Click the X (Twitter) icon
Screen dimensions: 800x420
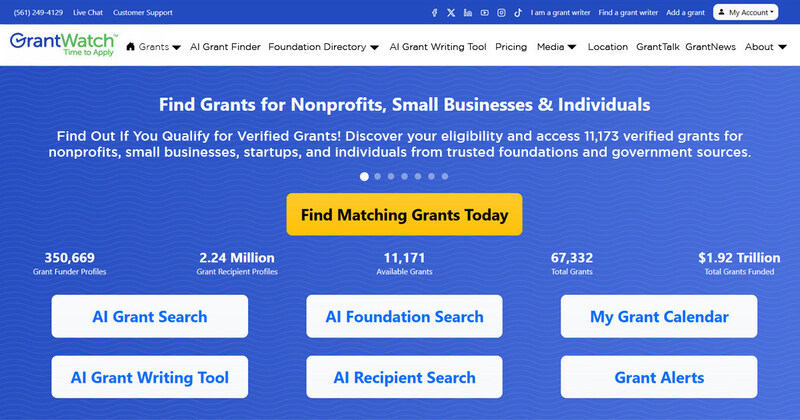tap(451, 13)
